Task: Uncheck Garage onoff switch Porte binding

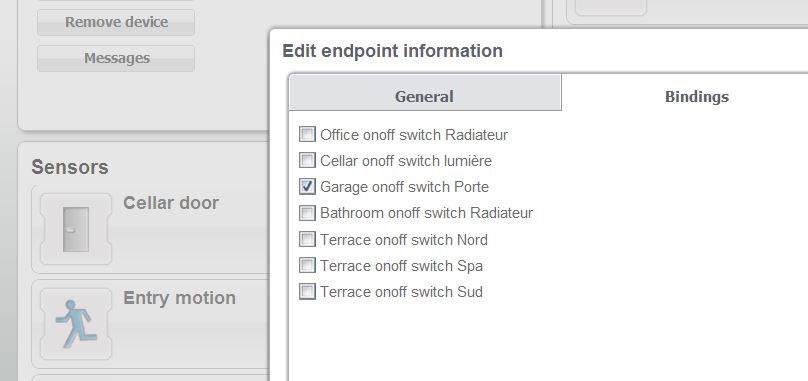Action: (x=307, y=187)
